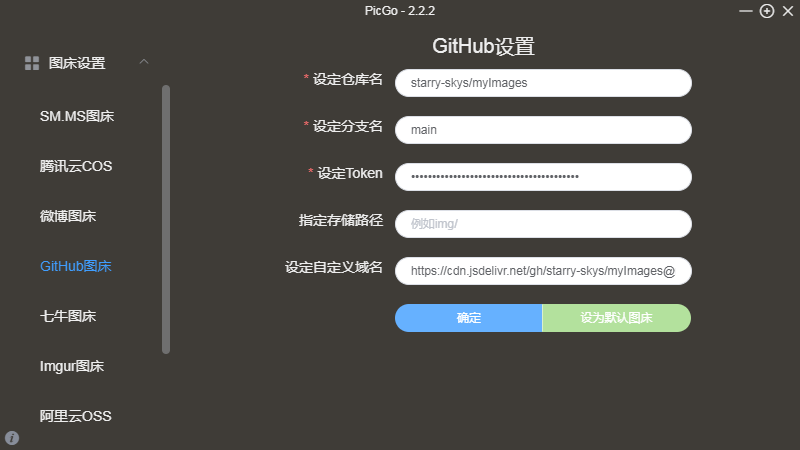
Task: Open 七牛图床 settings
Action: (68, 316)
